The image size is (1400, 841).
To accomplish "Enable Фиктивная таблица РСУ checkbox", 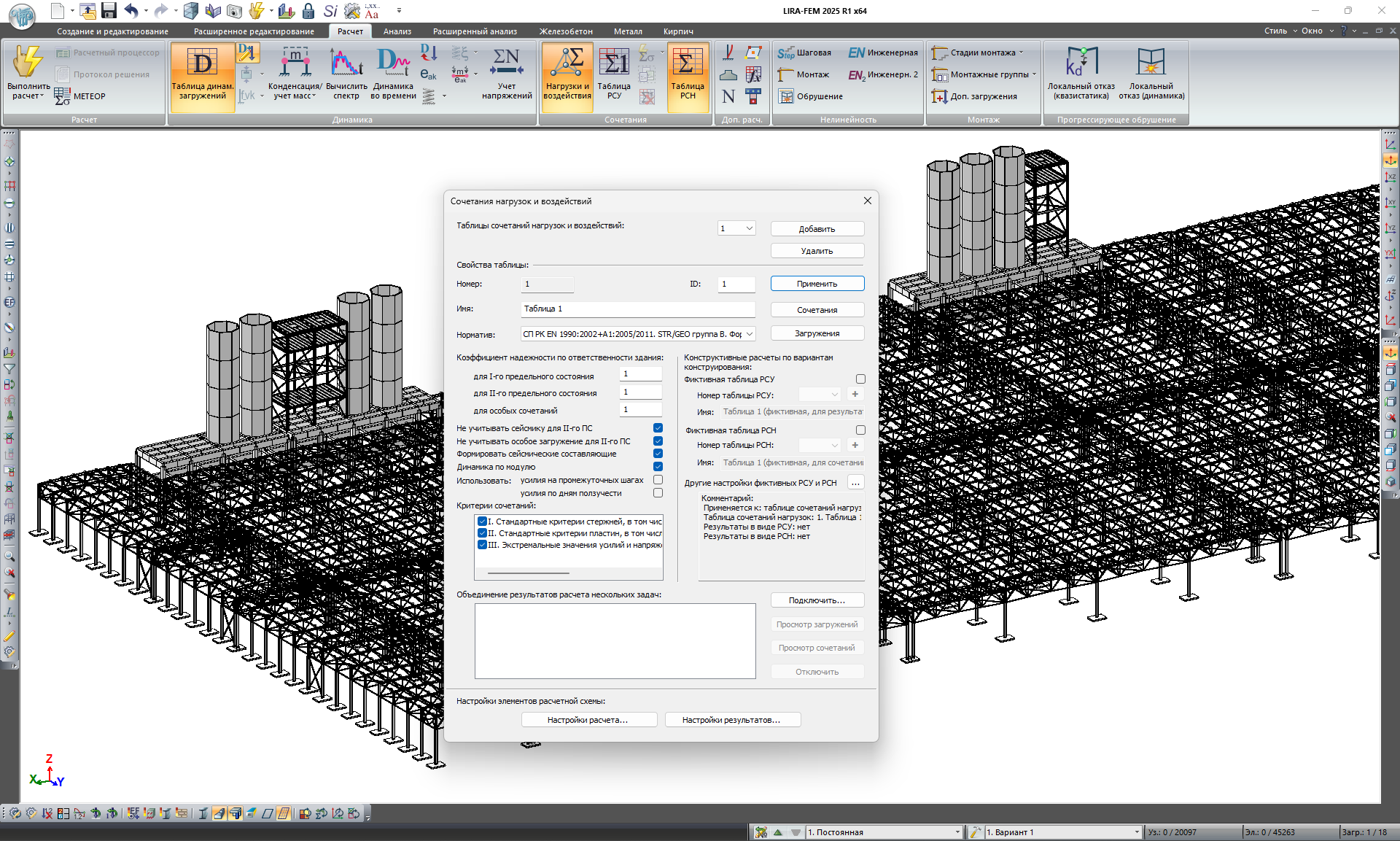I will coord(860,379).
